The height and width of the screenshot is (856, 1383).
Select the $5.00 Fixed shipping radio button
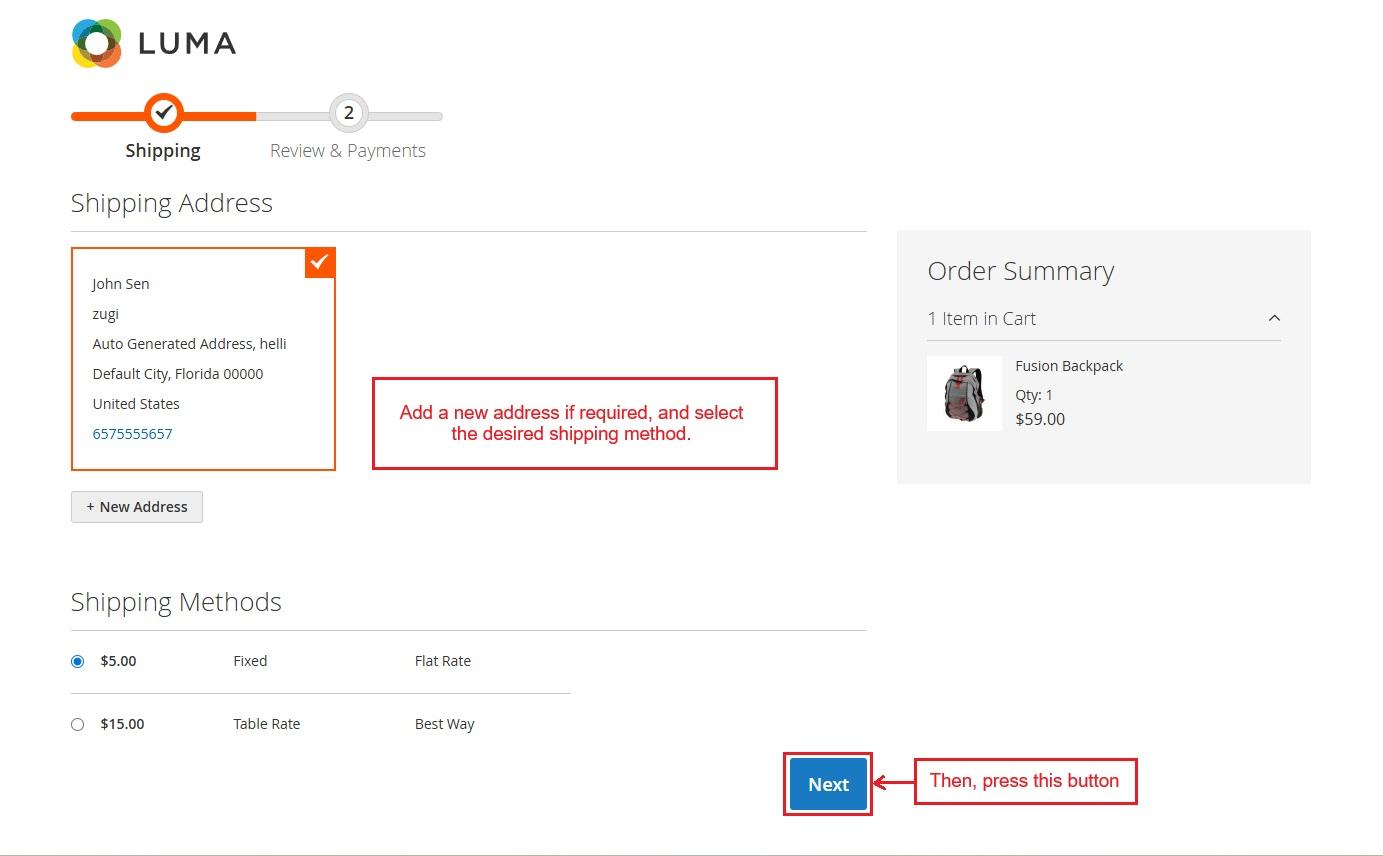click(78, 661)
